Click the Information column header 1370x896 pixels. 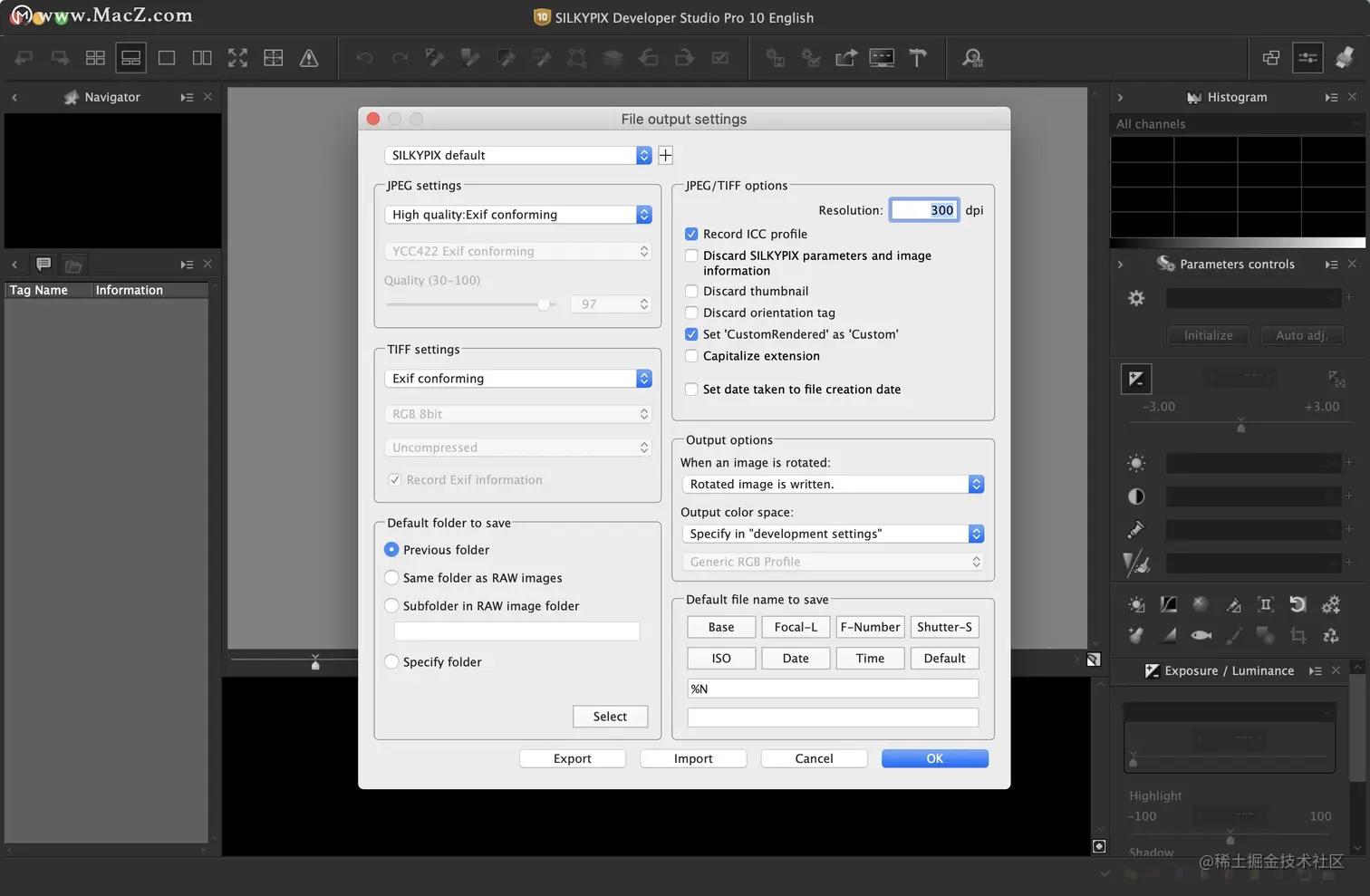tap(150, 290)
